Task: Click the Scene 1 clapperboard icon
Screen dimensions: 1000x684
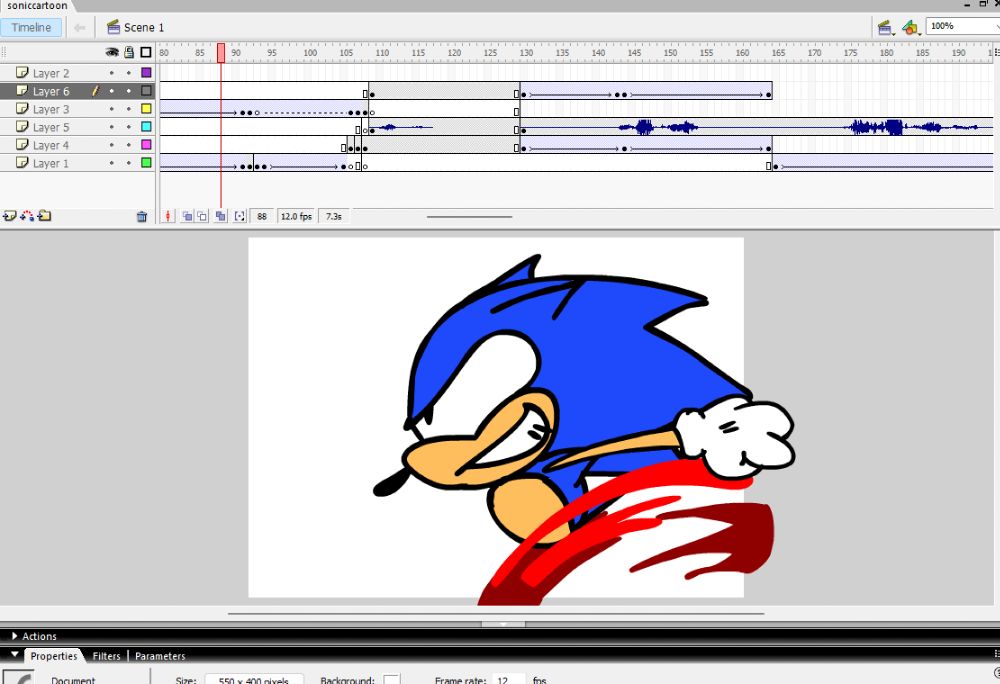Action: 114,27
